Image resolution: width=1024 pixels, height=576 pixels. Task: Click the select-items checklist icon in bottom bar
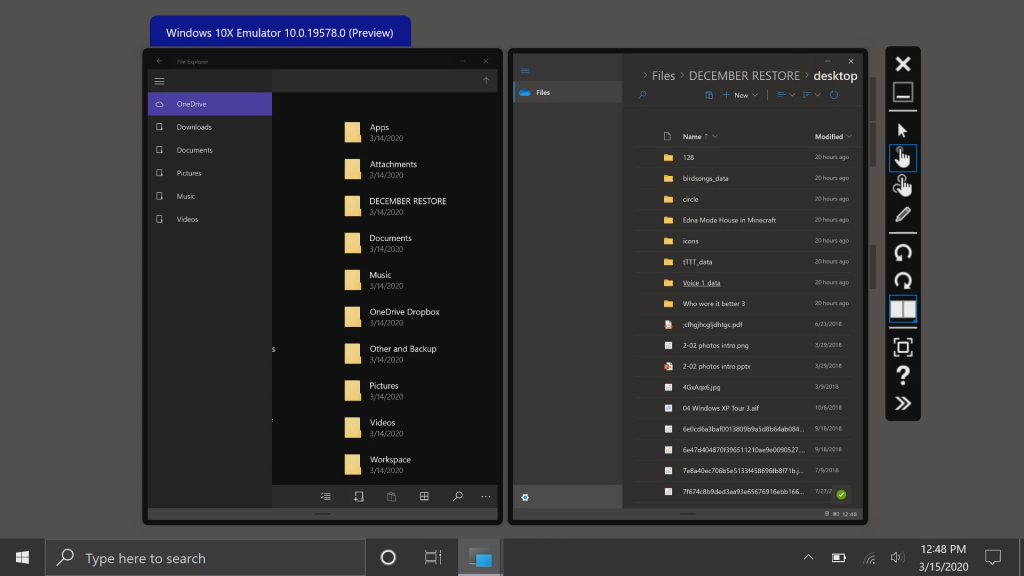click(x=325, y=496)
